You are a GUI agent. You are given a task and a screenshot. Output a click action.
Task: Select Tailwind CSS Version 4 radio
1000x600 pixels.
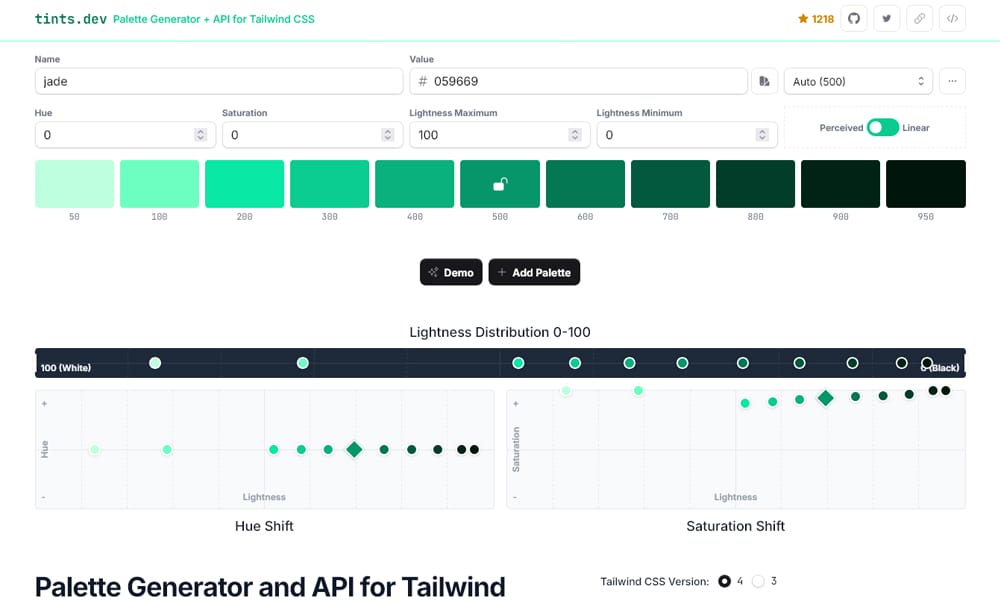725,581
